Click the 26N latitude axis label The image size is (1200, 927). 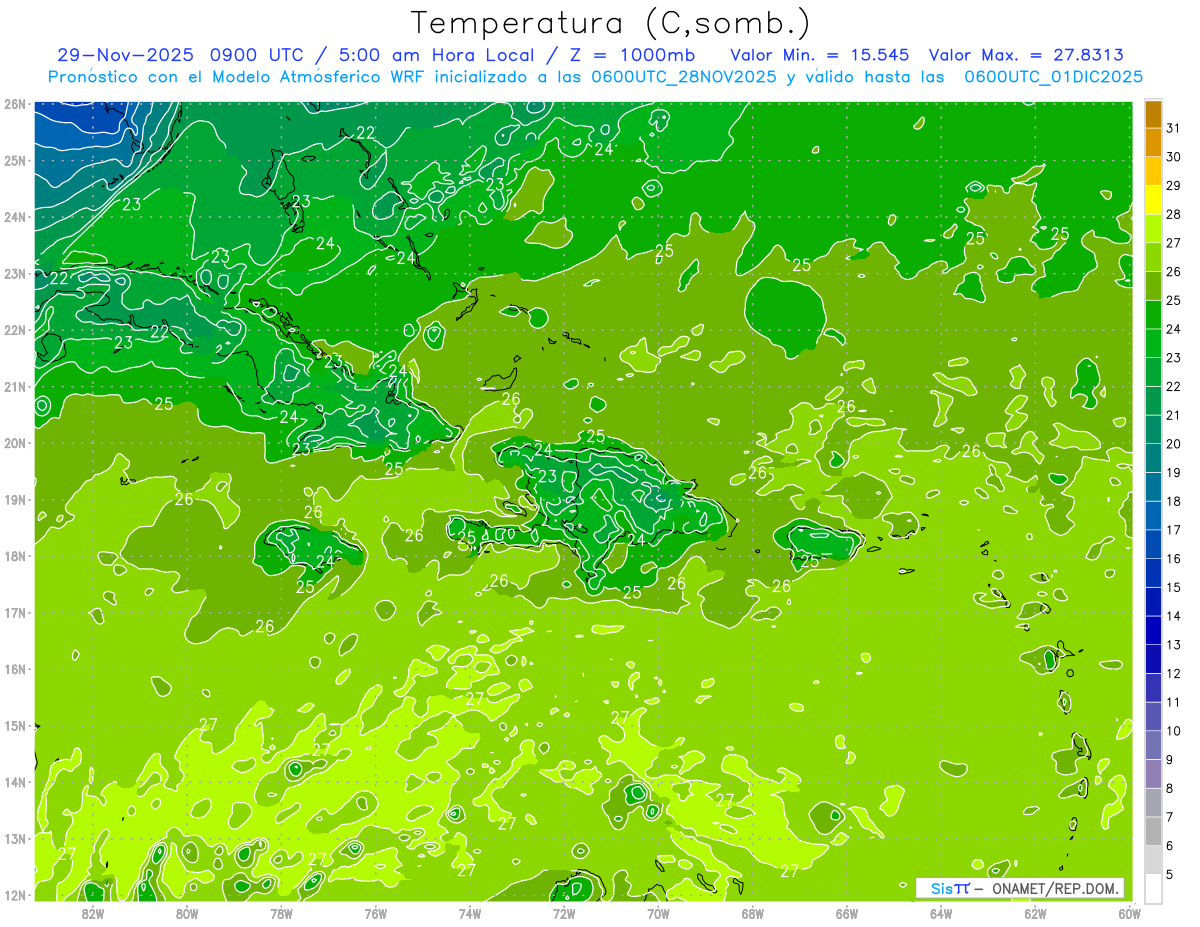pos(14,104)
